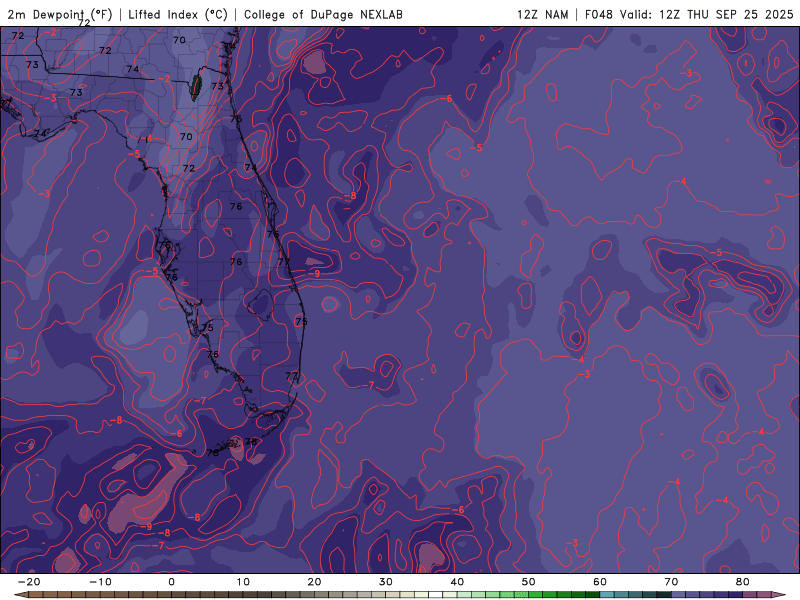Click the -8 contour label east of Florida
This screenshot has width=800, height=600.
350,196
